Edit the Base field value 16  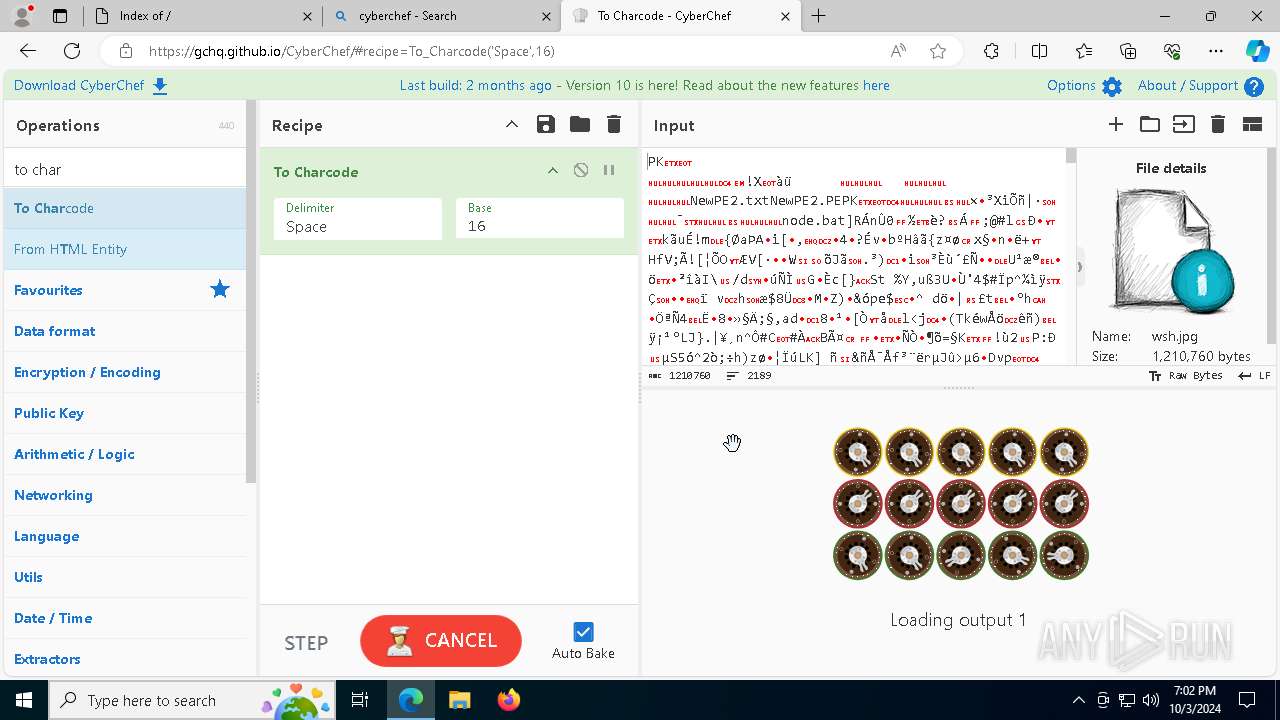540,218
